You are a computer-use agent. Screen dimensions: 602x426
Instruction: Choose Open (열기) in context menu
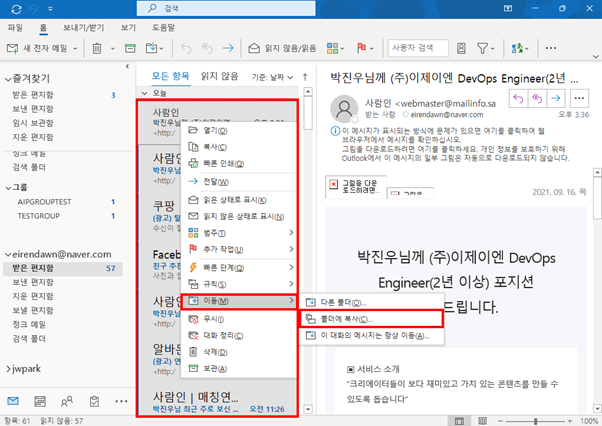point(238,130)
